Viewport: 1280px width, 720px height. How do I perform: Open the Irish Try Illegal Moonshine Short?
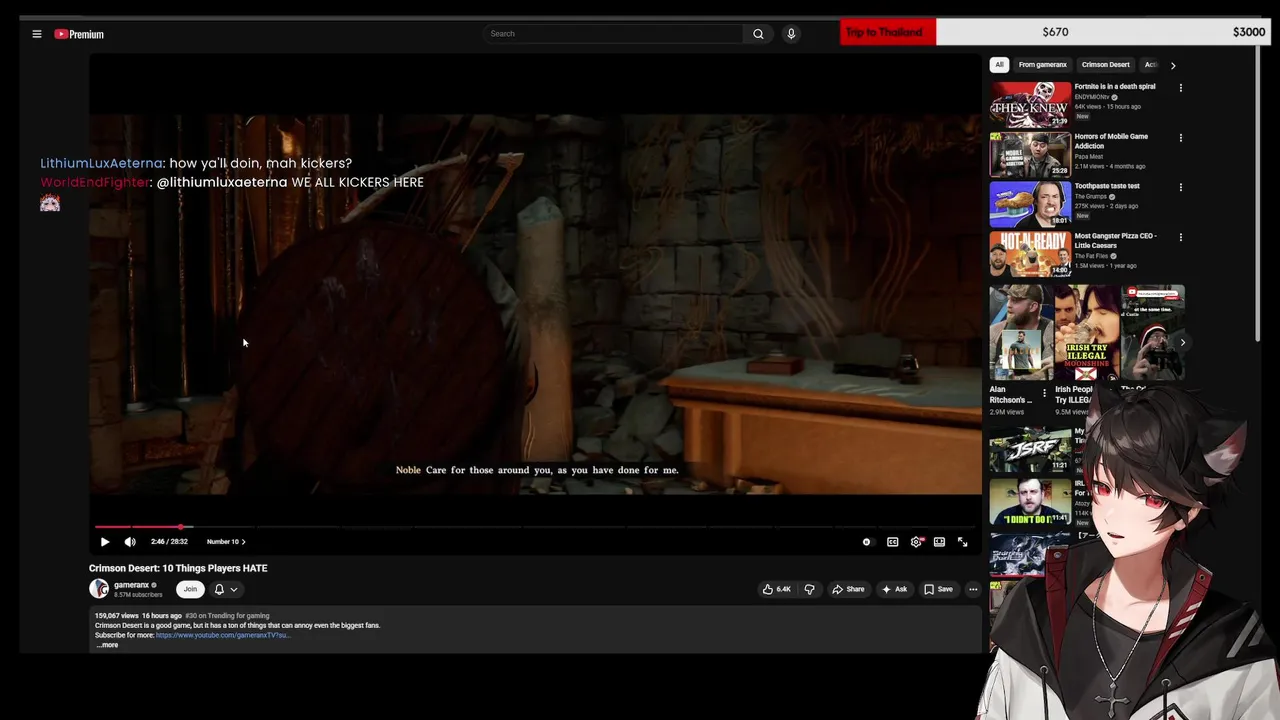pyautogui.click(x=1086, y=332)
